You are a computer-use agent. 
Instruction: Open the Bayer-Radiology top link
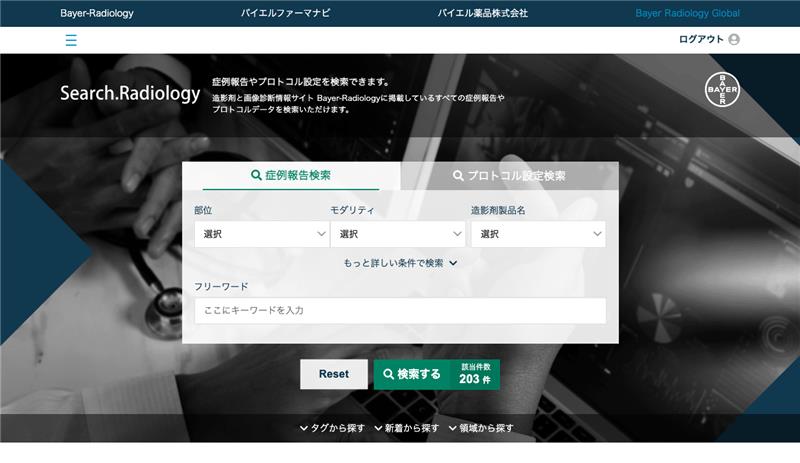pyautogui.click(x=97, y=13)
